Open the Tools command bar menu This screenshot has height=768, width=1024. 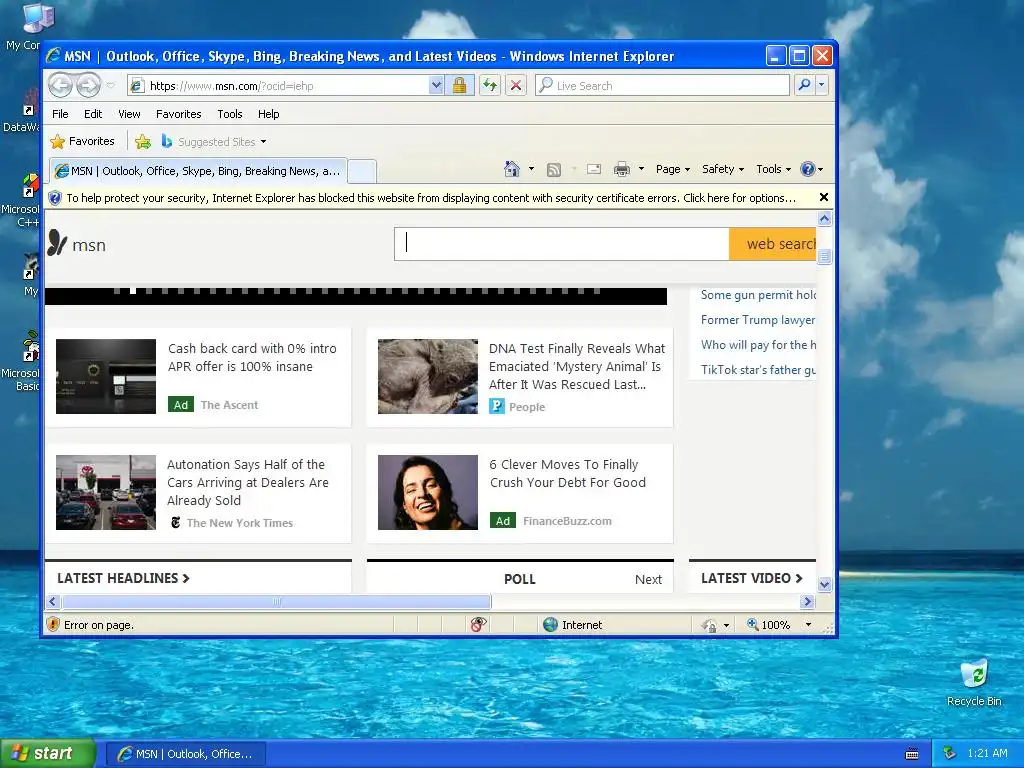tap(774, 169)
